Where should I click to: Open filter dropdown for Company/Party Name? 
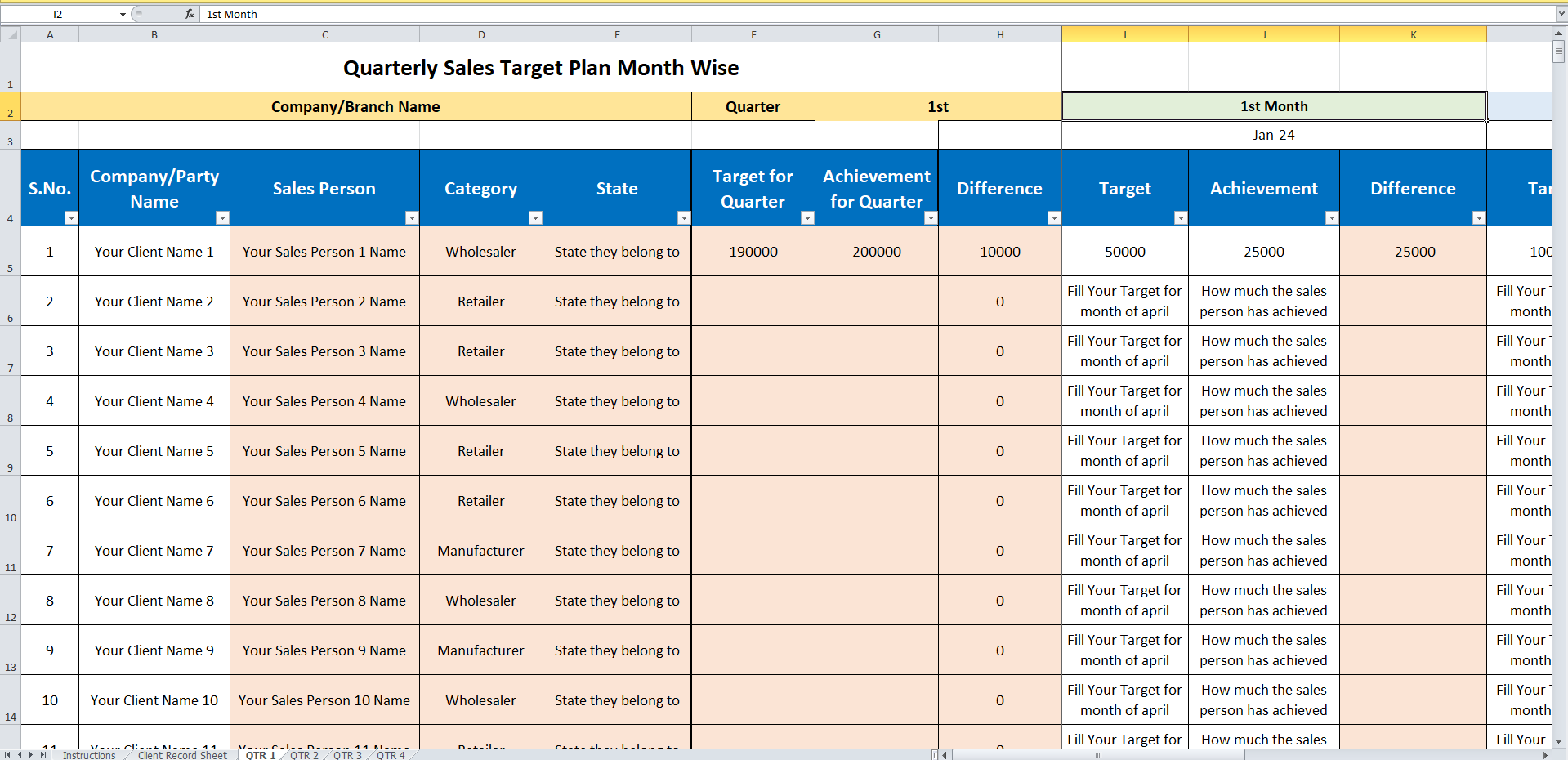point(222,217)
